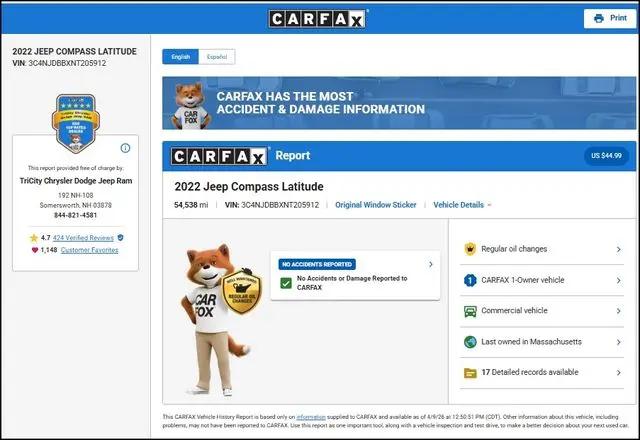Click the top-rated dealer badge shield
The height and width of the screenshot is (440, 640).
(76, 123)
